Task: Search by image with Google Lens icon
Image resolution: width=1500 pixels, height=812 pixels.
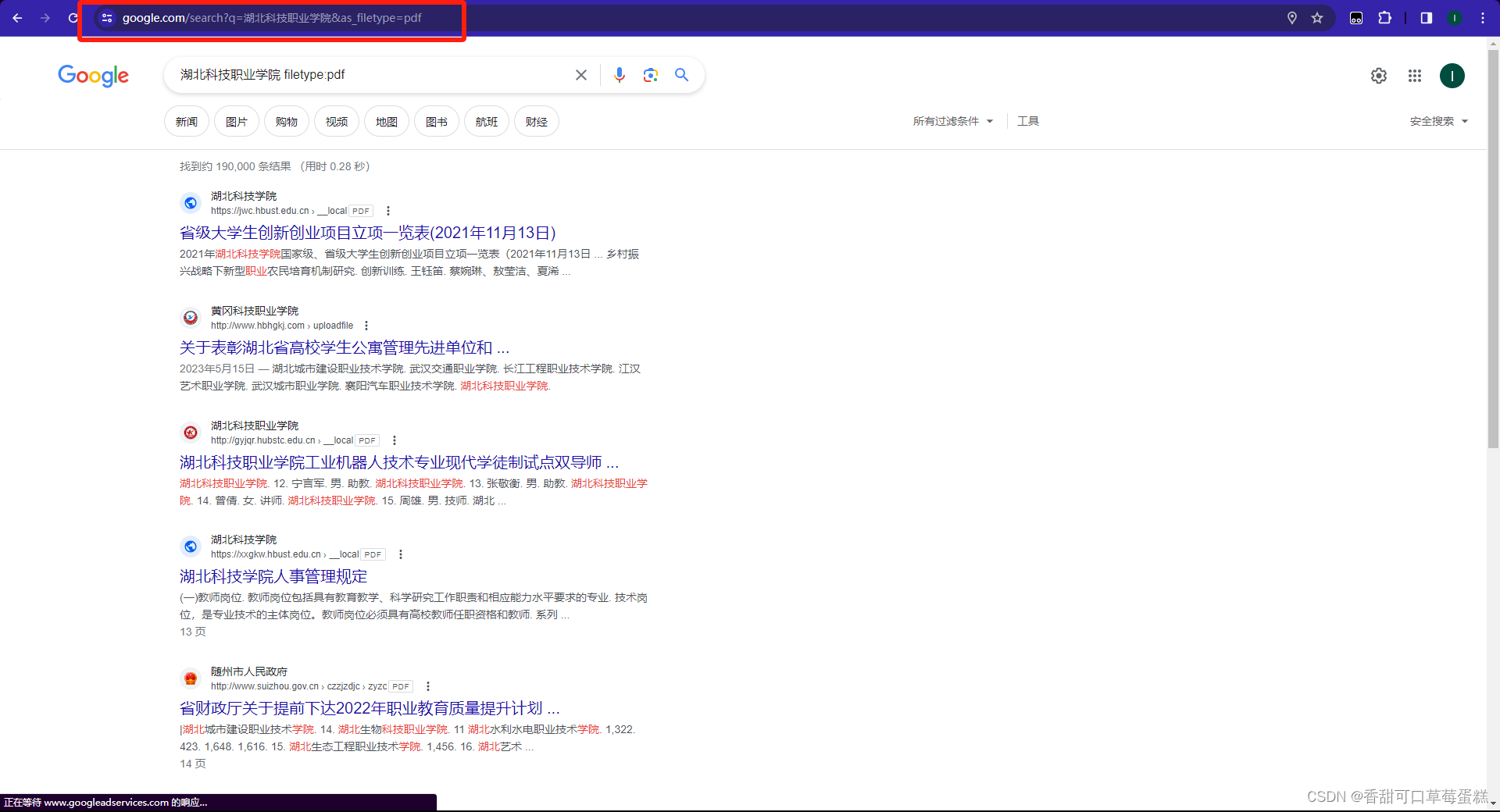Action: pyautogui.click(x=651, y=75)
